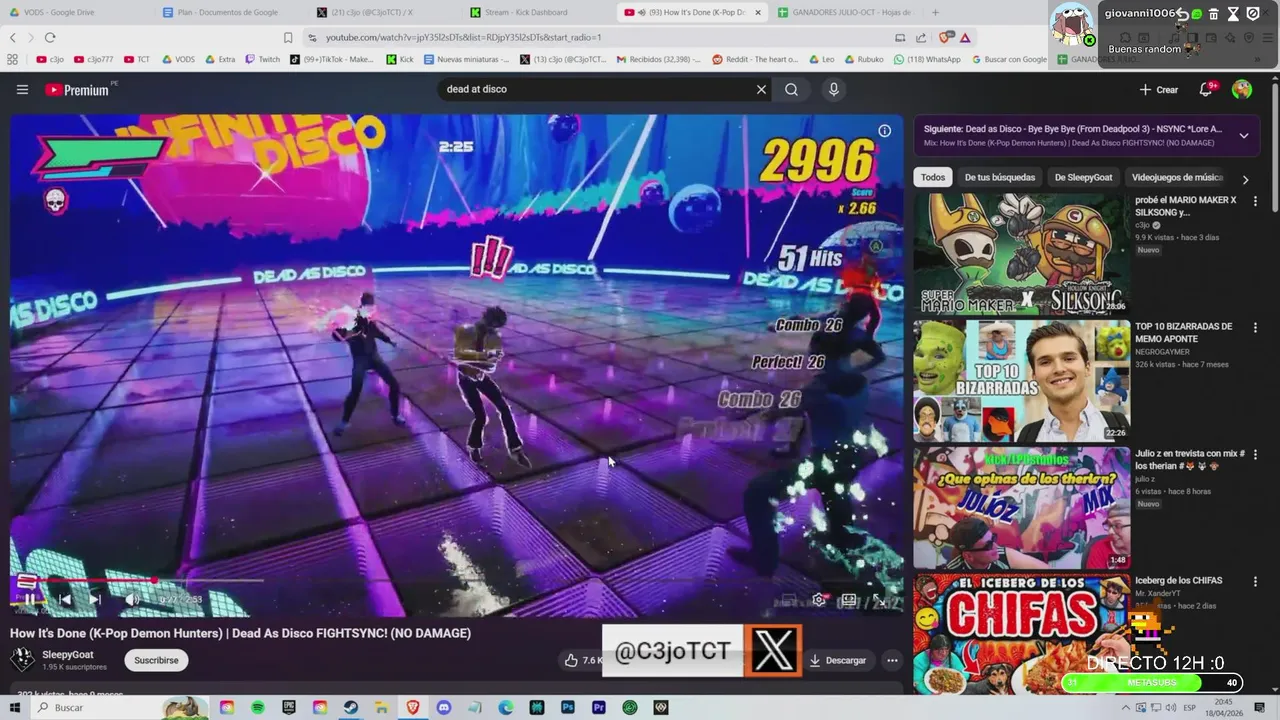
Task: Select the Videojuegos de música chip
Action: click(1176, 177)
